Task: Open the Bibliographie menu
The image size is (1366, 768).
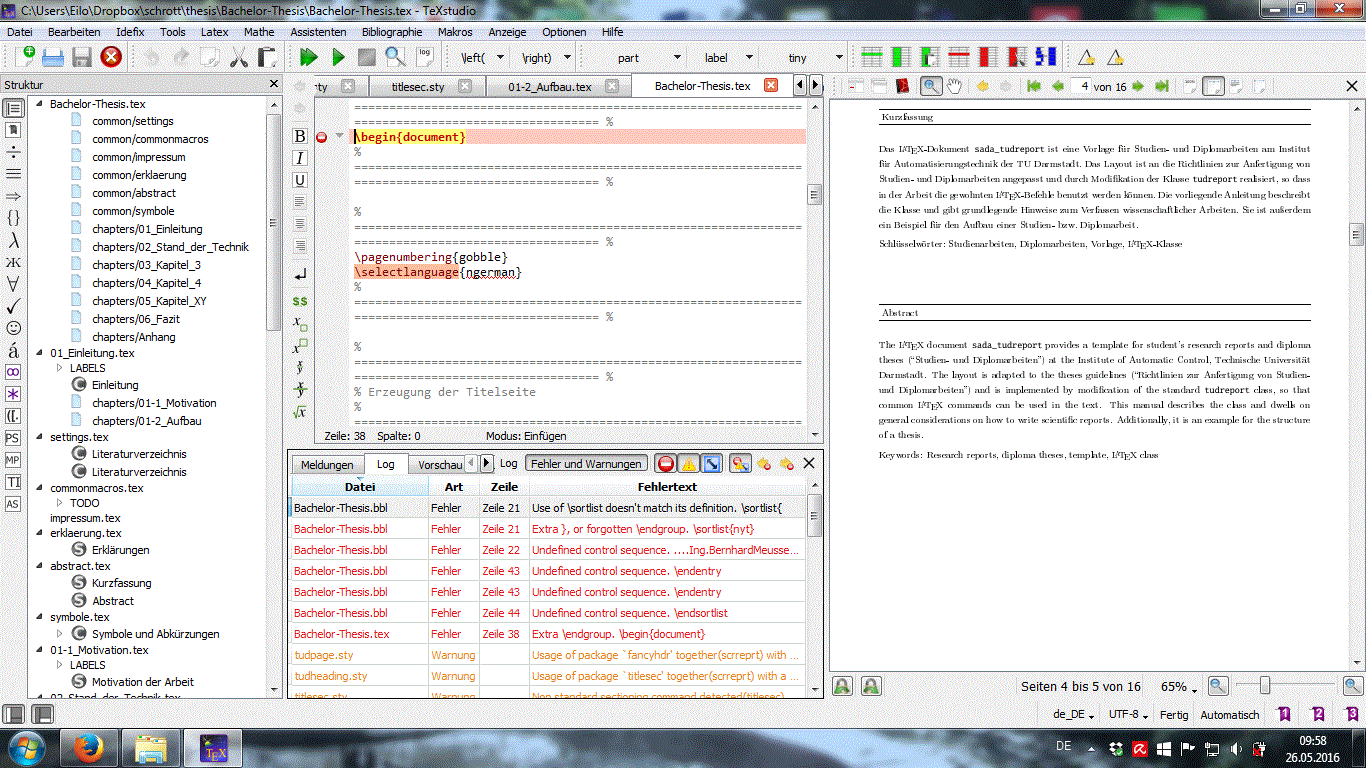Action: point(392,32)
